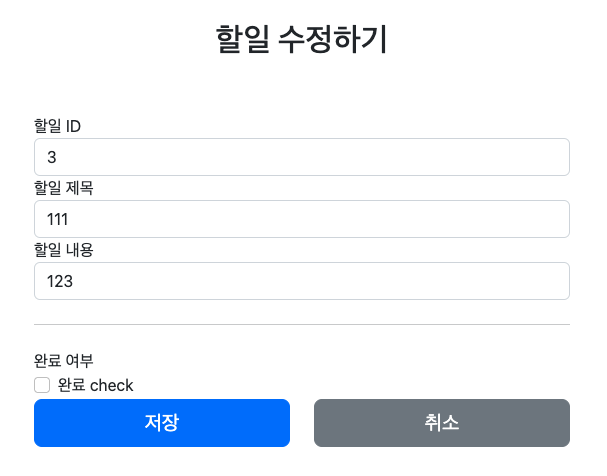Toggle the 완료 check checkbox
The height and width of the screenshot is (476, 607).
point(42,385)
